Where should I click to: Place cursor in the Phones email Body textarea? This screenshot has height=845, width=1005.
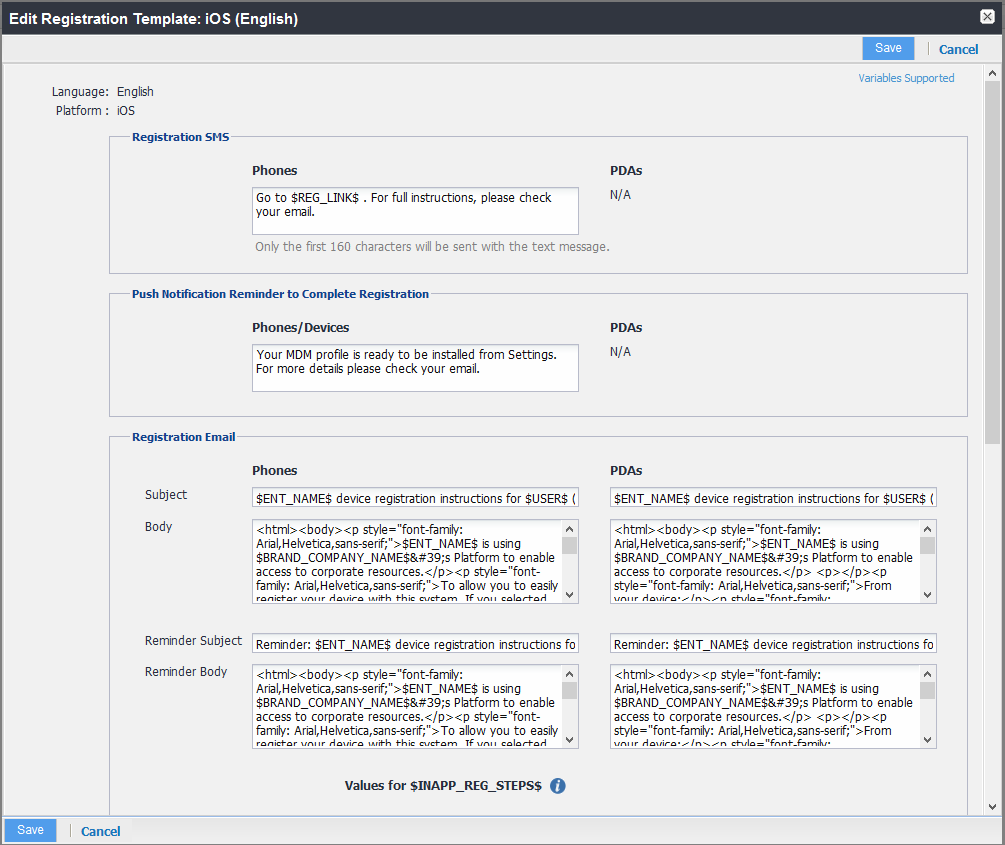tap(410, 562)
